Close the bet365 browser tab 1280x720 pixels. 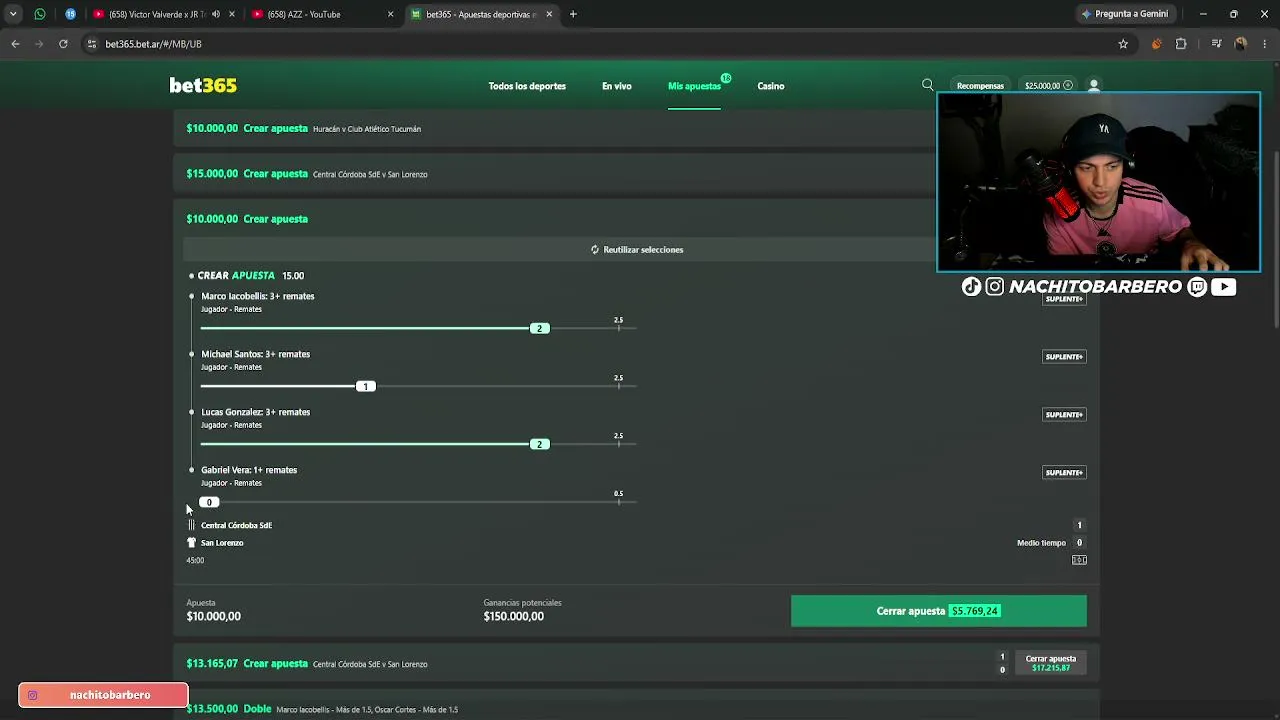[549, 14]
